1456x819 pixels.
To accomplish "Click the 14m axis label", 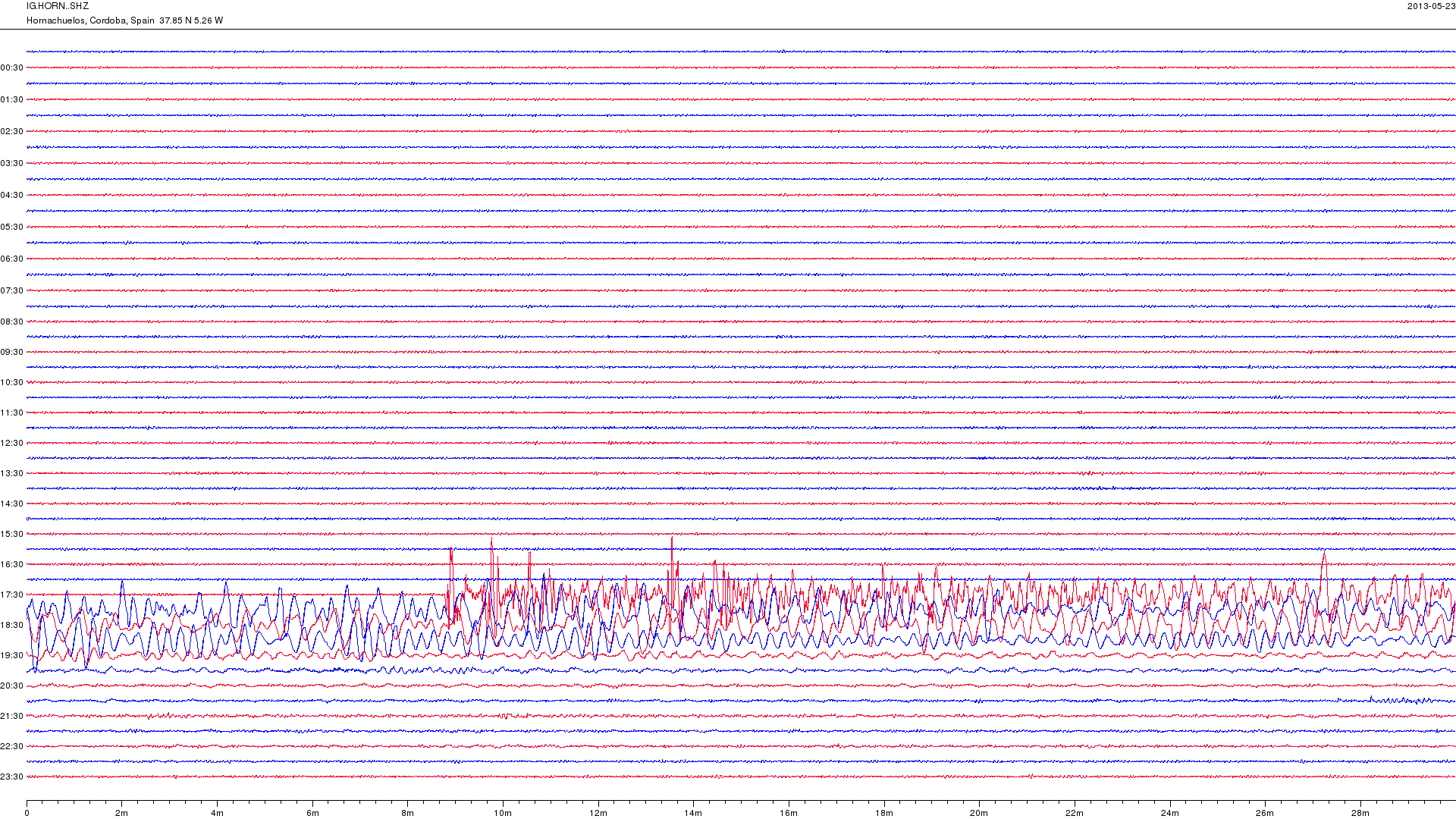I will [693, 813].
